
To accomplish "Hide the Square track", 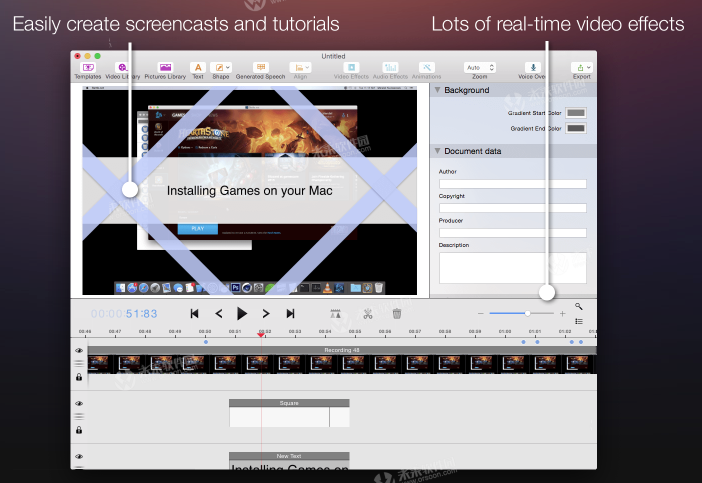I will coord(79,403).
